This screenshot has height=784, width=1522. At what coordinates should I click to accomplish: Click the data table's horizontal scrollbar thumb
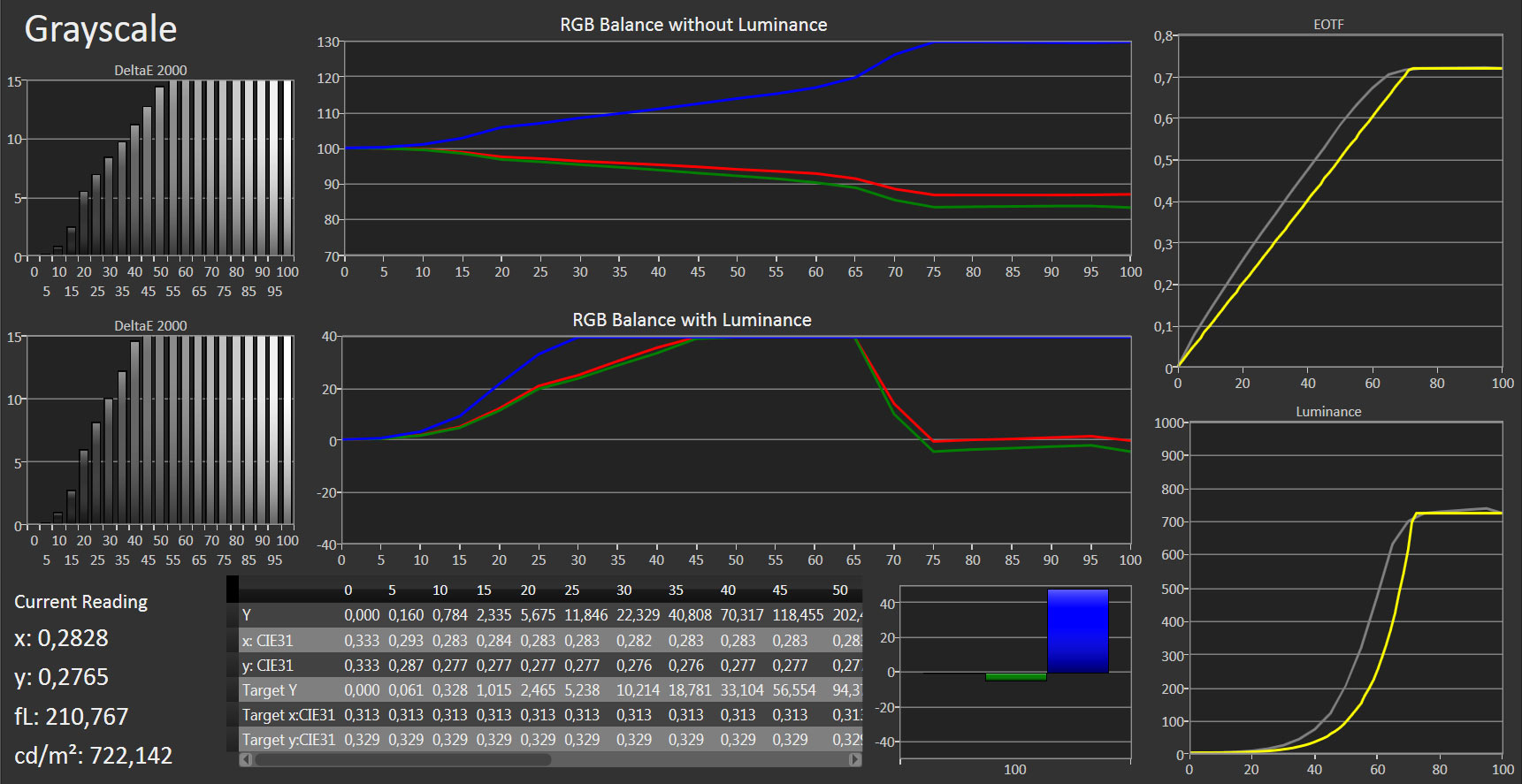coord(402,759)
